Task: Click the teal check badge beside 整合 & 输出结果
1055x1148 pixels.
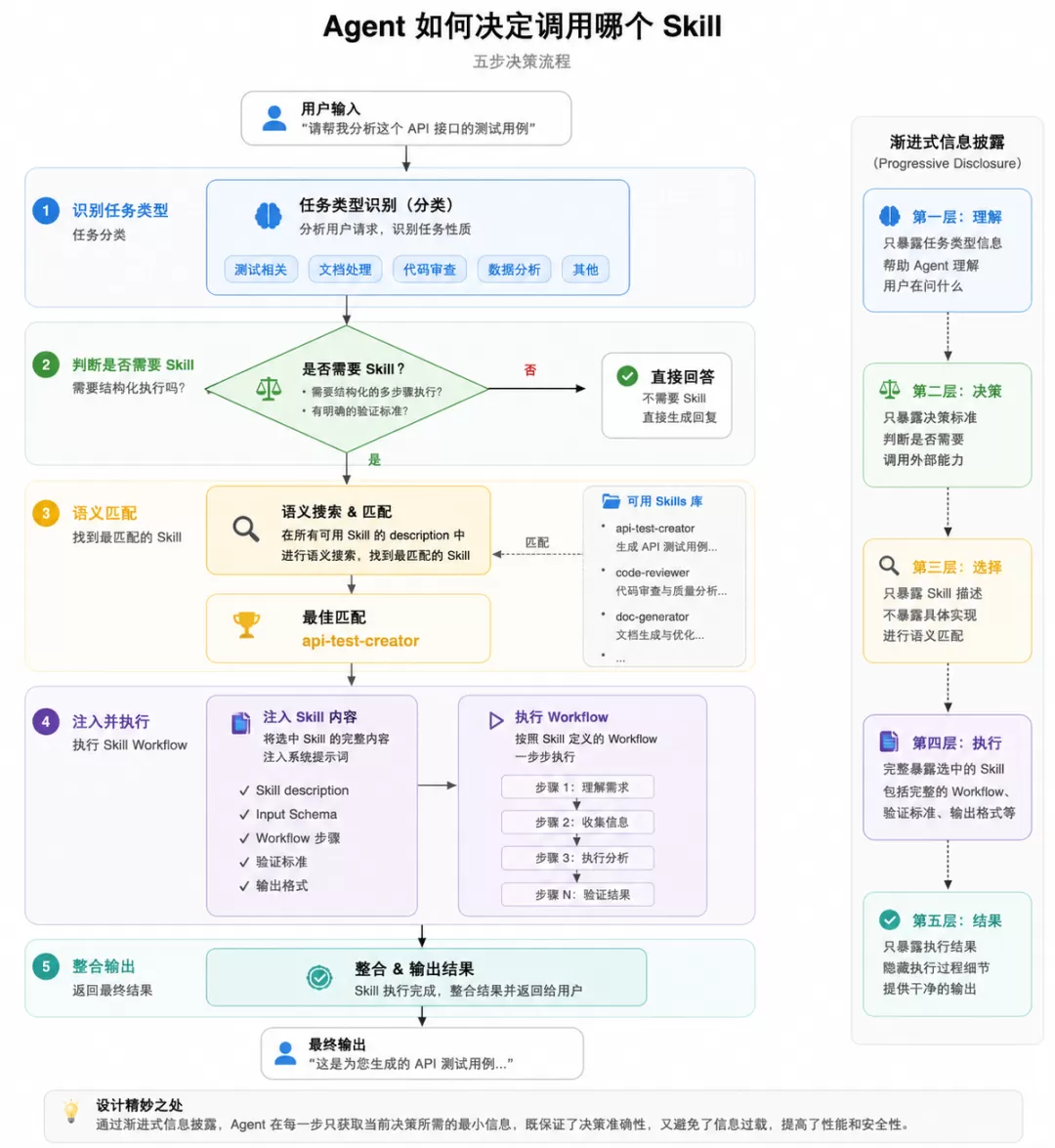Action: click(x=319, y=977)
